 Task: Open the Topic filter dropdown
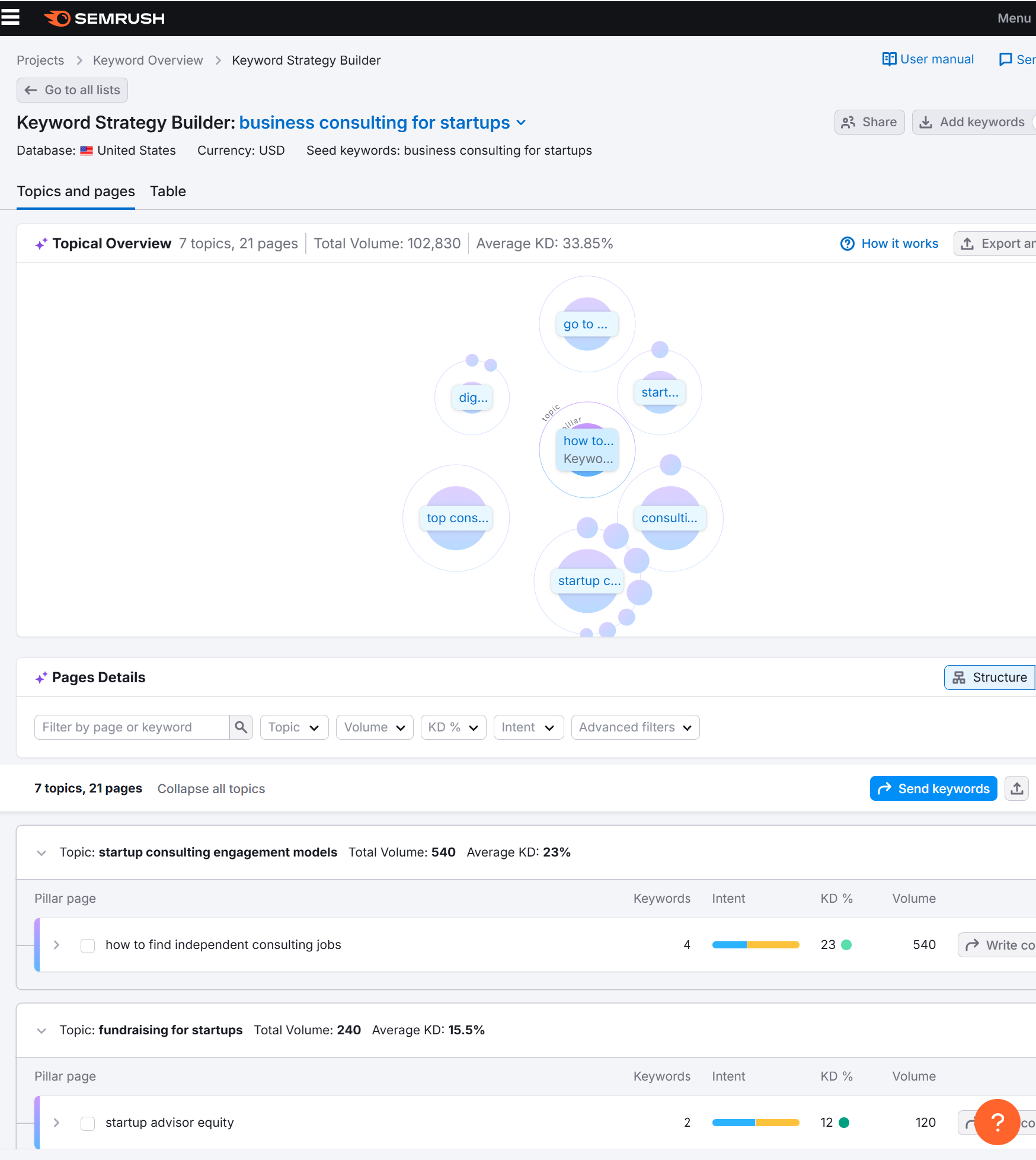tap(294, 727)
